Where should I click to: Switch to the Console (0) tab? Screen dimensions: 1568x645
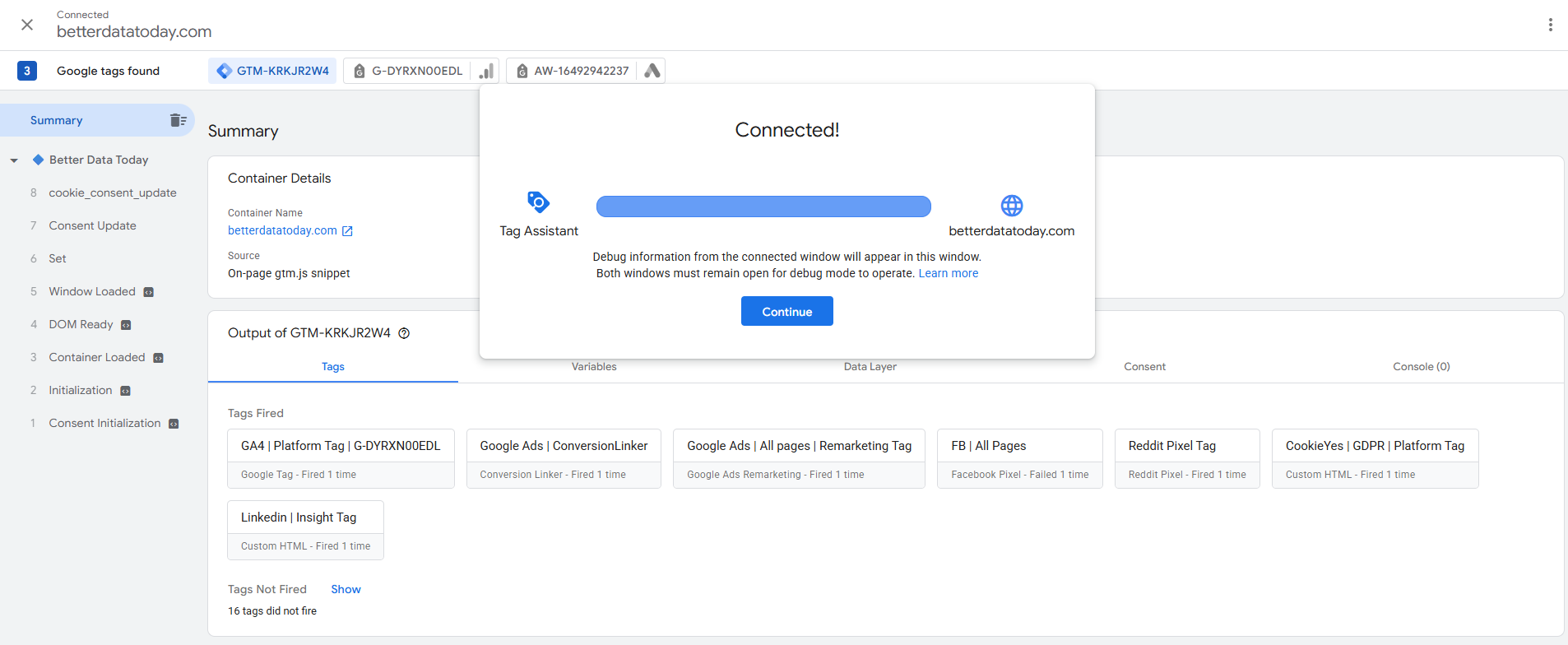pos(1421,367)
